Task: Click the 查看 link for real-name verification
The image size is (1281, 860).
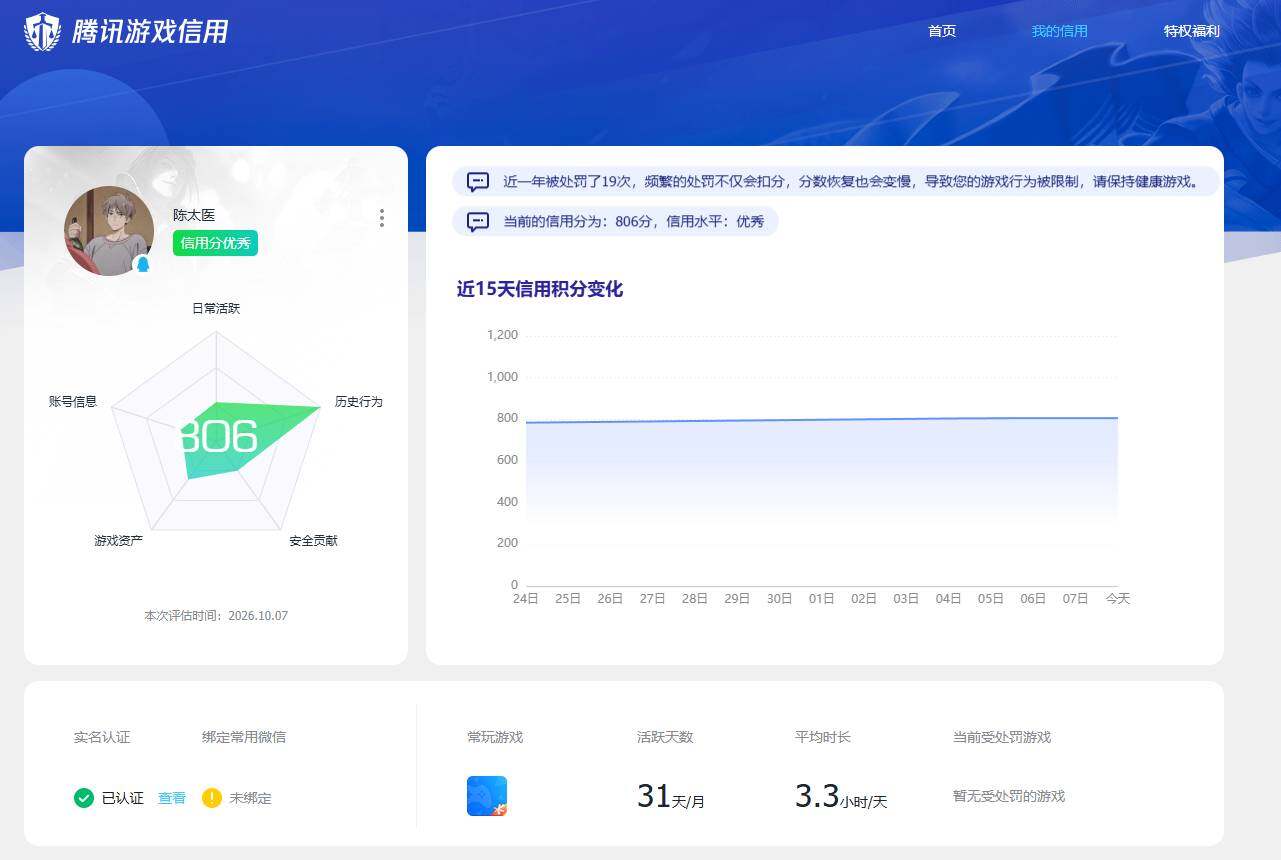Action: [172, 798]
